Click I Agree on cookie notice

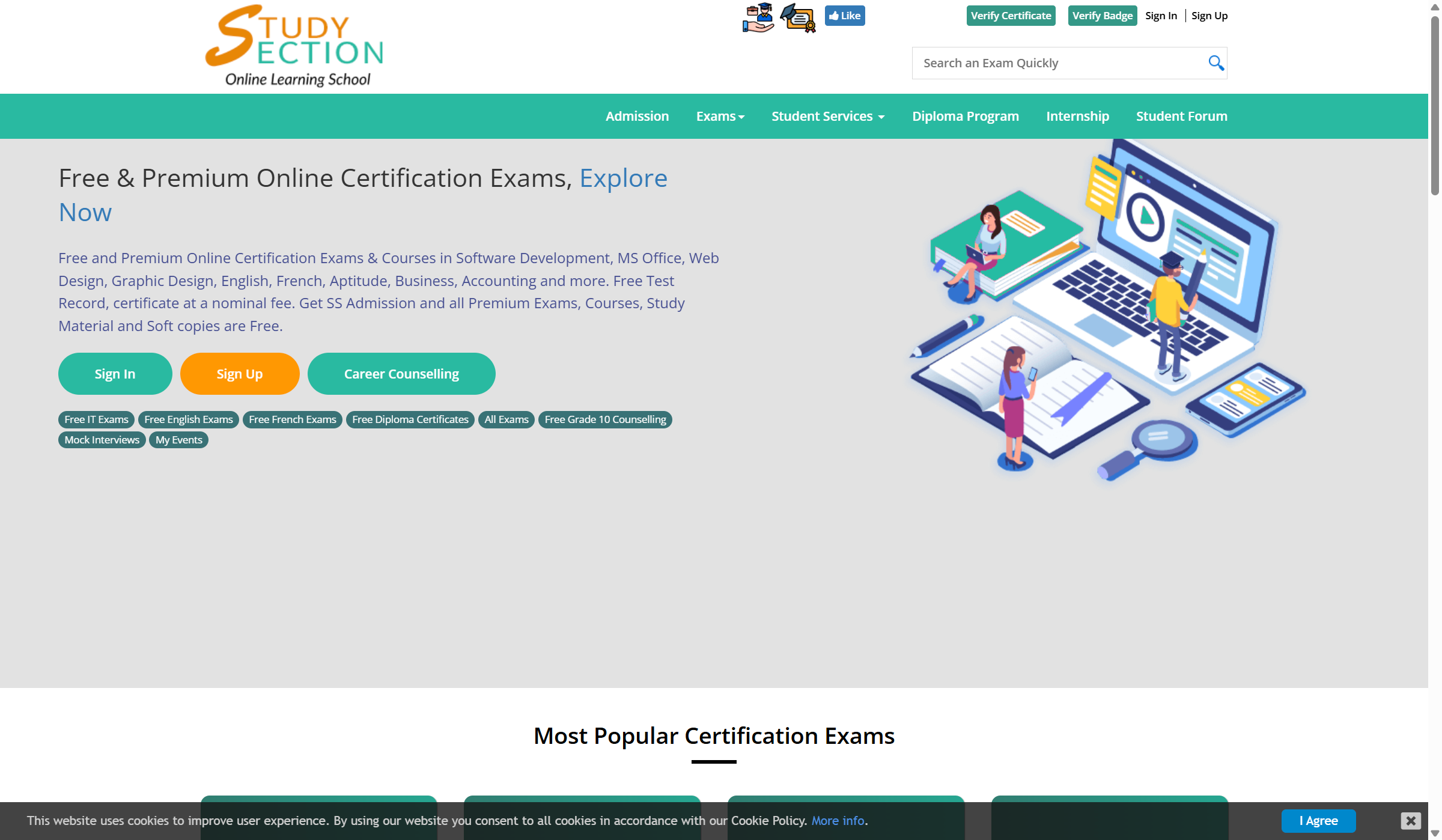point(1318,821)
